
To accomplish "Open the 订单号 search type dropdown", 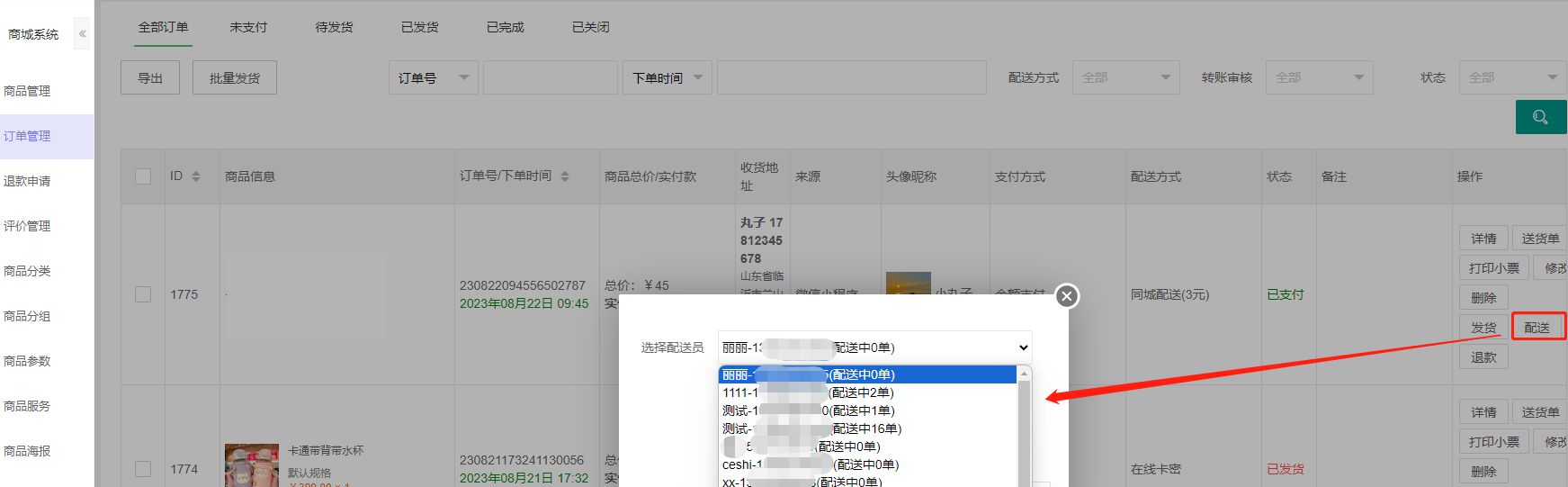I will [433, 78].
